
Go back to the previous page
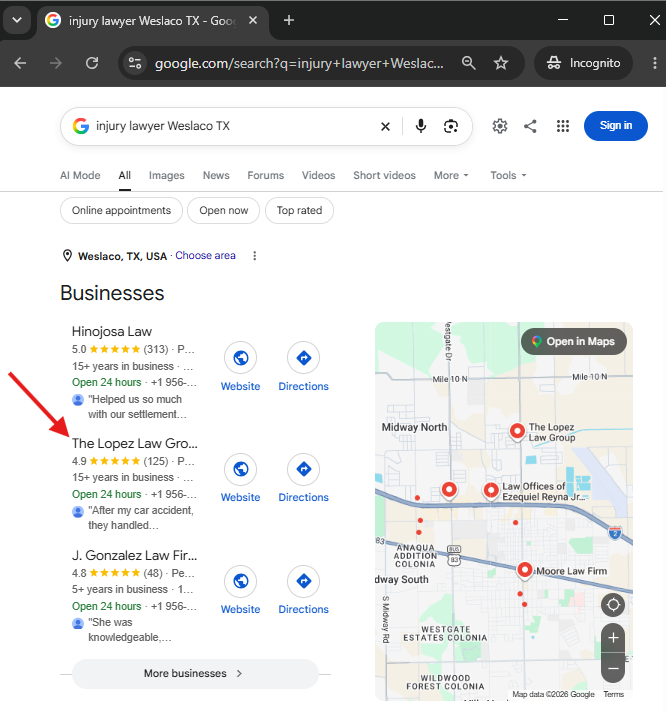[x=20, y=63]
